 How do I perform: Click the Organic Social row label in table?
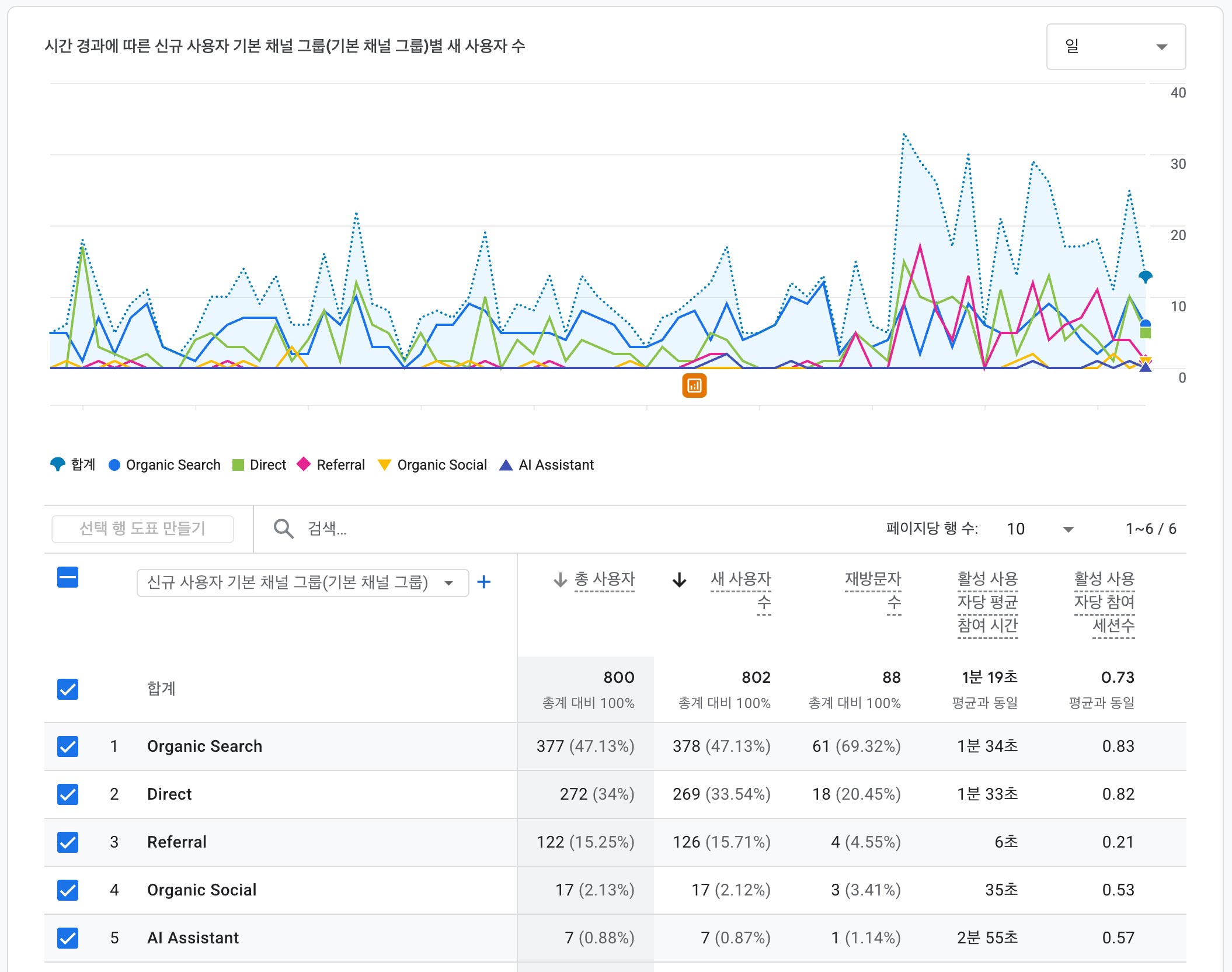click(x=201, y=890)
